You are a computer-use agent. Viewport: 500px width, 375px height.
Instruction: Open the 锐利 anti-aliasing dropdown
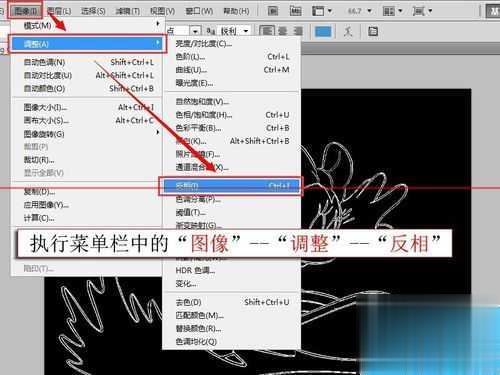[246, 31]
